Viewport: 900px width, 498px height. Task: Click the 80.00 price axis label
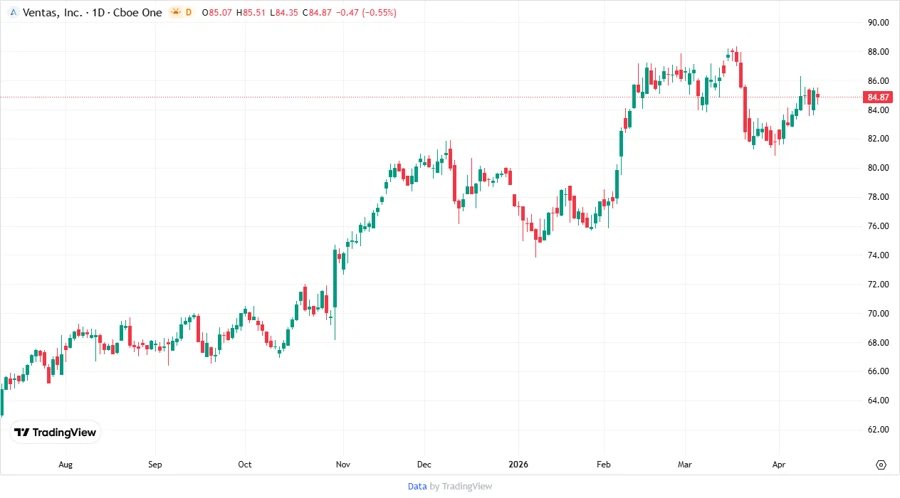878,168
